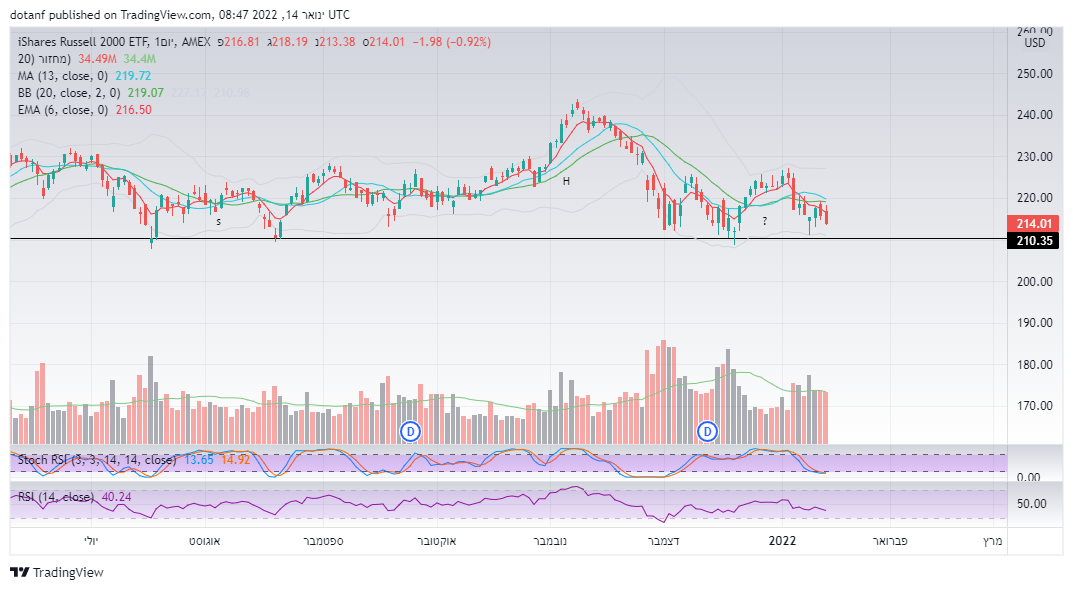Click the open price value 216.81 in legend
The height and width of the screenshot is (590, 1073).
pyautogui.click(x=242, y=42)
